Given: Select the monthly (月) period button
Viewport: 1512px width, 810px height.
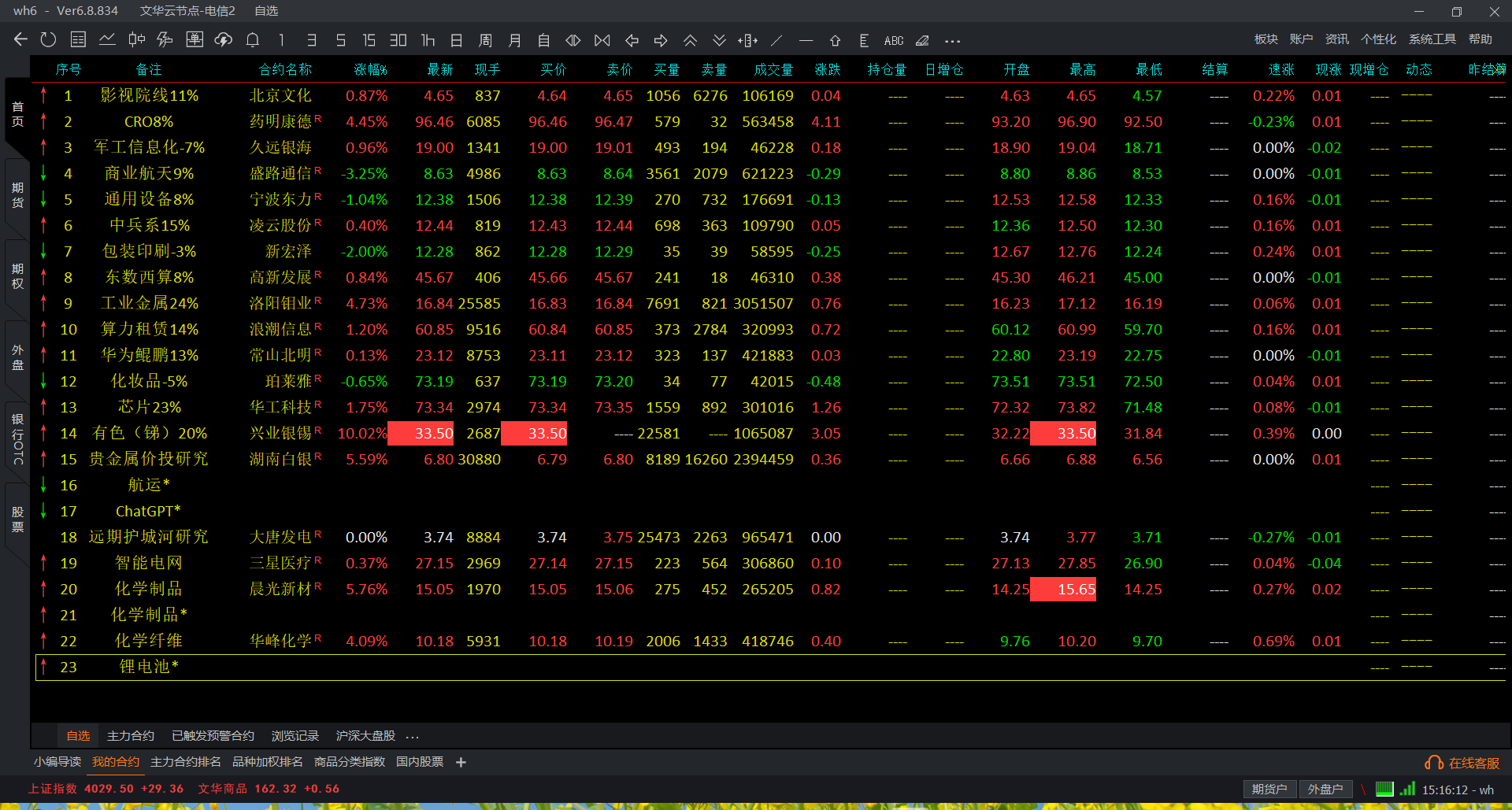Looking at the screenshot, I should 514,40.
